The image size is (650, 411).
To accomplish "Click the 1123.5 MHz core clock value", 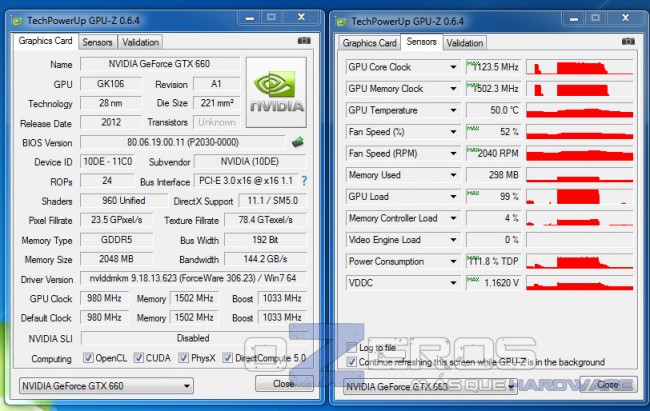I will pyautogui.click(x=493, y=67).
